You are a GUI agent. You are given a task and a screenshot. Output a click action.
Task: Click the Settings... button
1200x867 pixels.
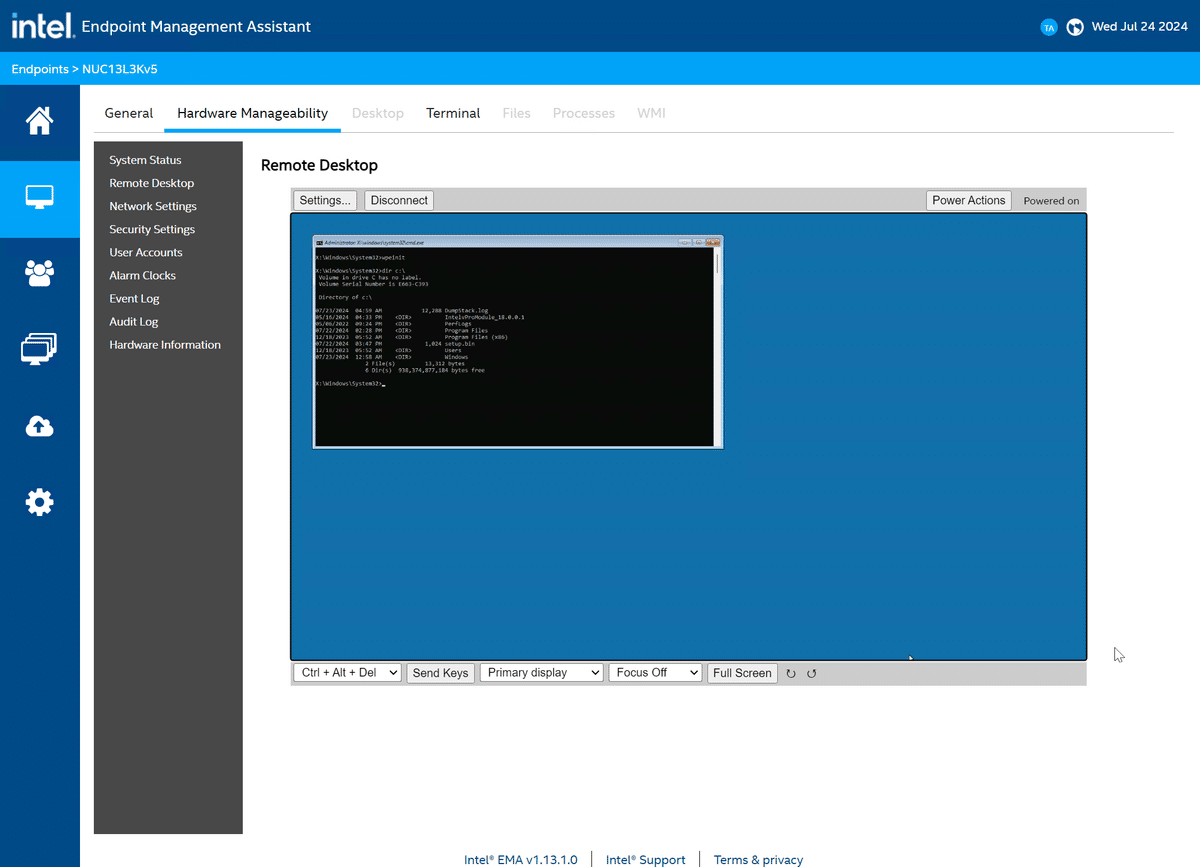[325, 200]
